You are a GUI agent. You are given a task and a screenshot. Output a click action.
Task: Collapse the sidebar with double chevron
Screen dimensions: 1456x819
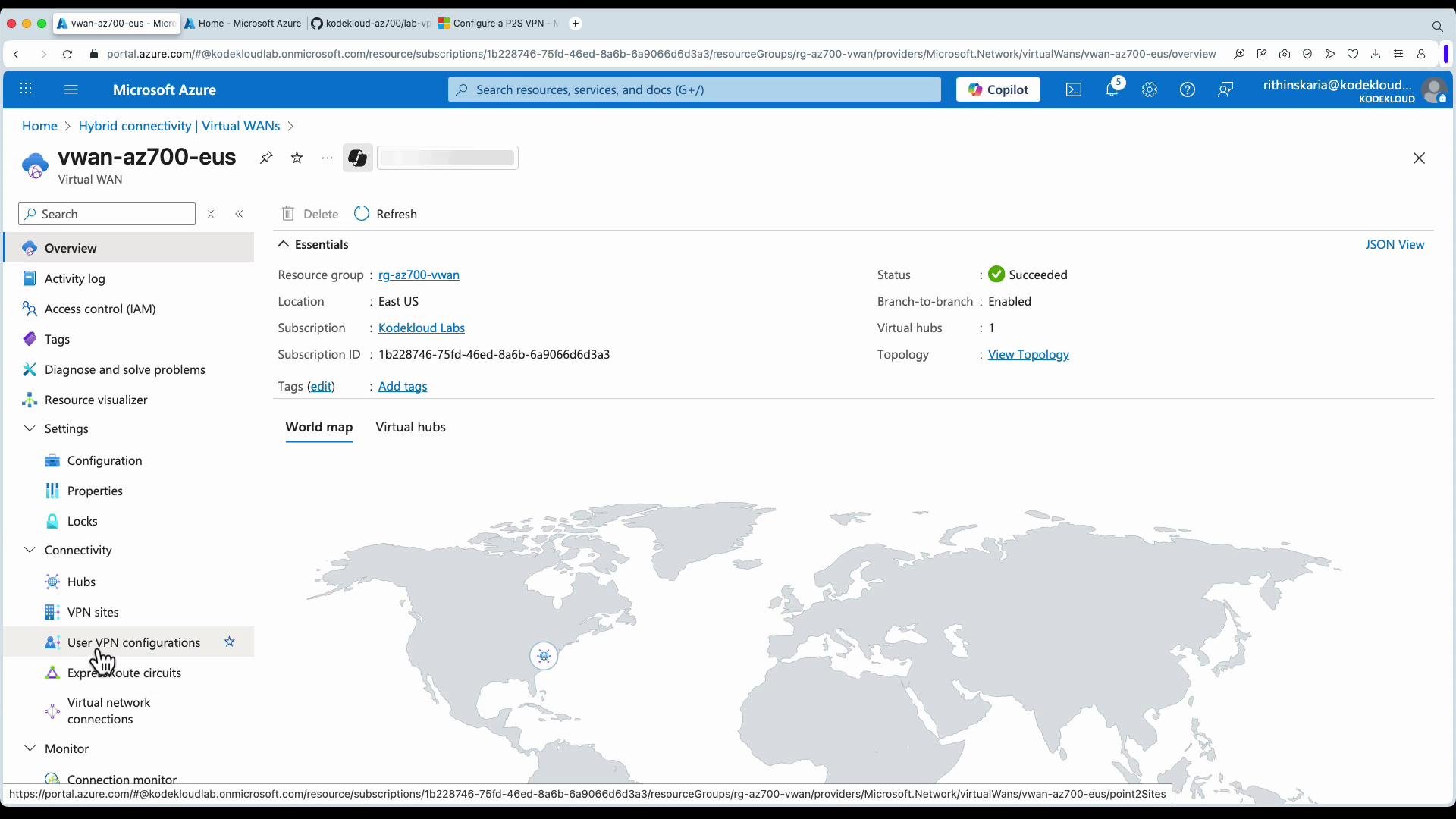tap(240, 214)
